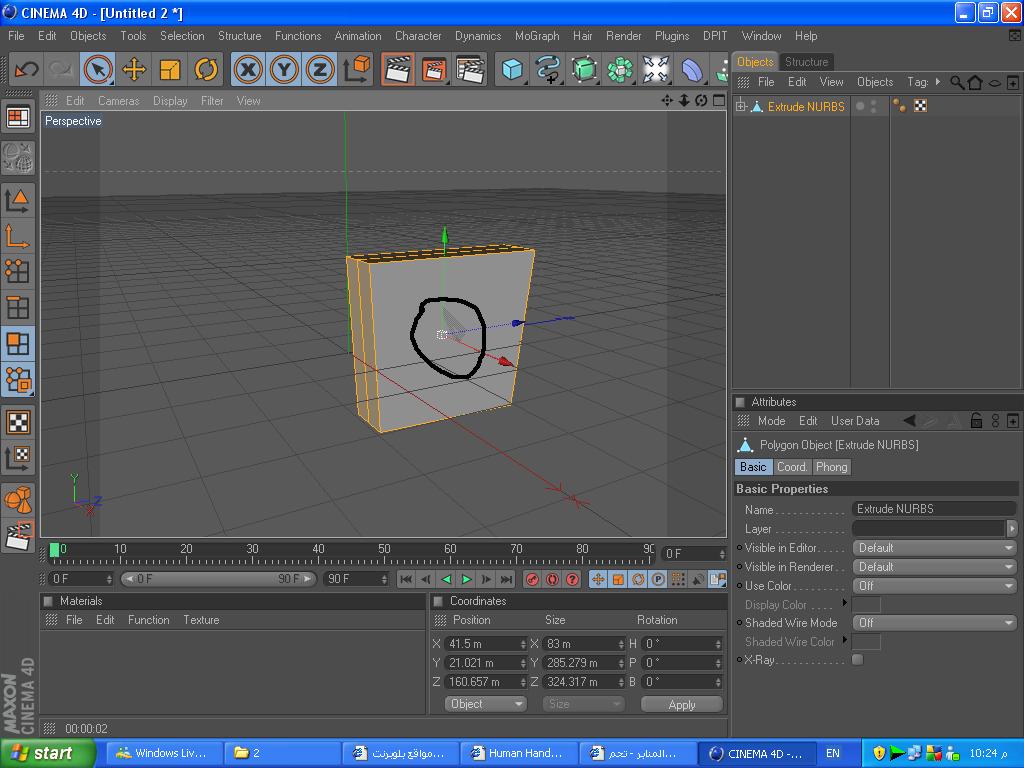Play the animation forward
The height and width of the screenshot is (768, 1024).
click(466, 579)
